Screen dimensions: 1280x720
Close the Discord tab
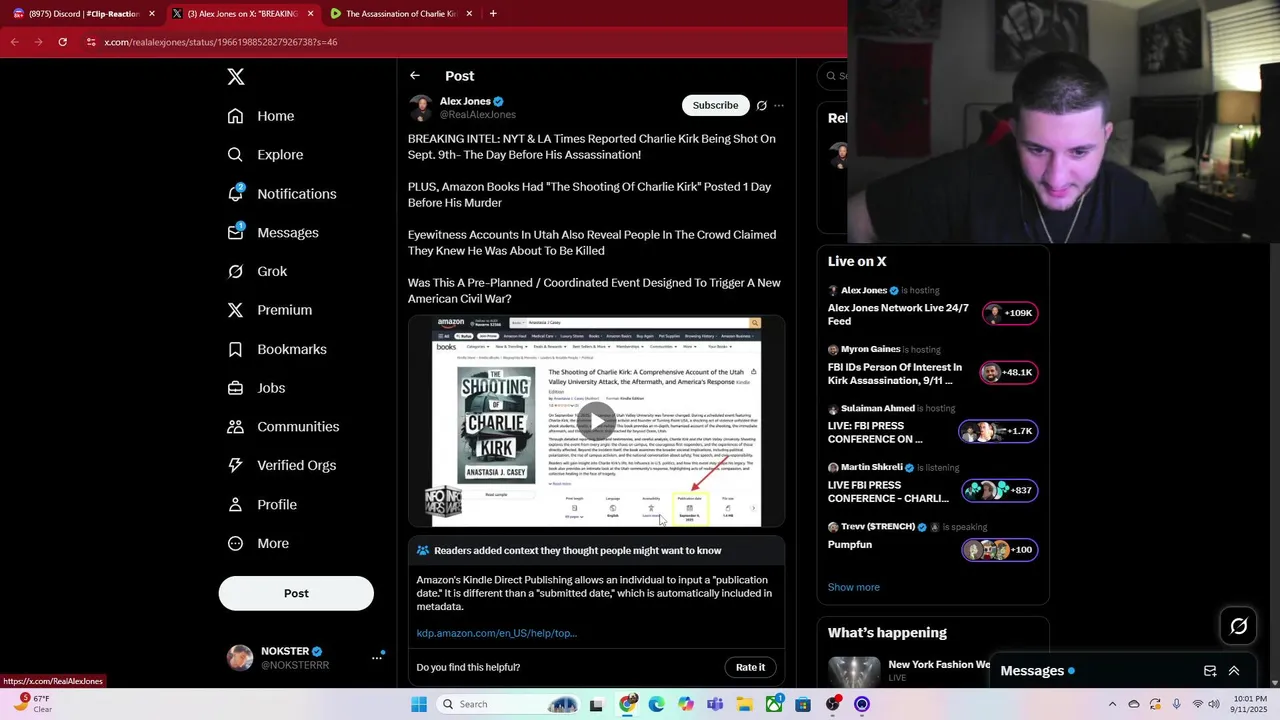point(152,14)
